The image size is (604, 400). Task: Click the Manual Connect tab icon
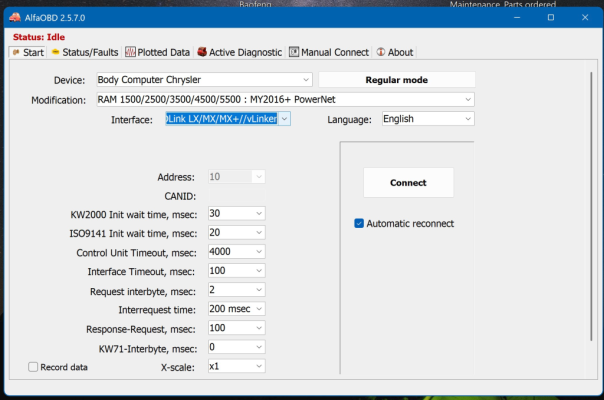click(x=294, y=52)
